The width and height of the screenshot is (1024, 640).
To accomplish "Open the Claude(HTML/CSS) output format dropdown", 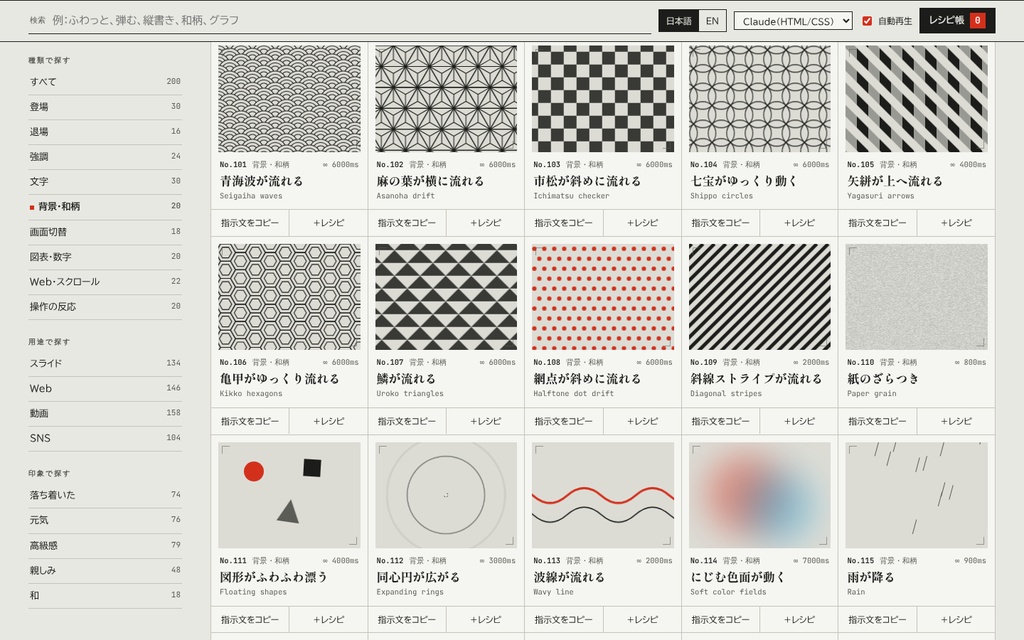I will [793, 21].
